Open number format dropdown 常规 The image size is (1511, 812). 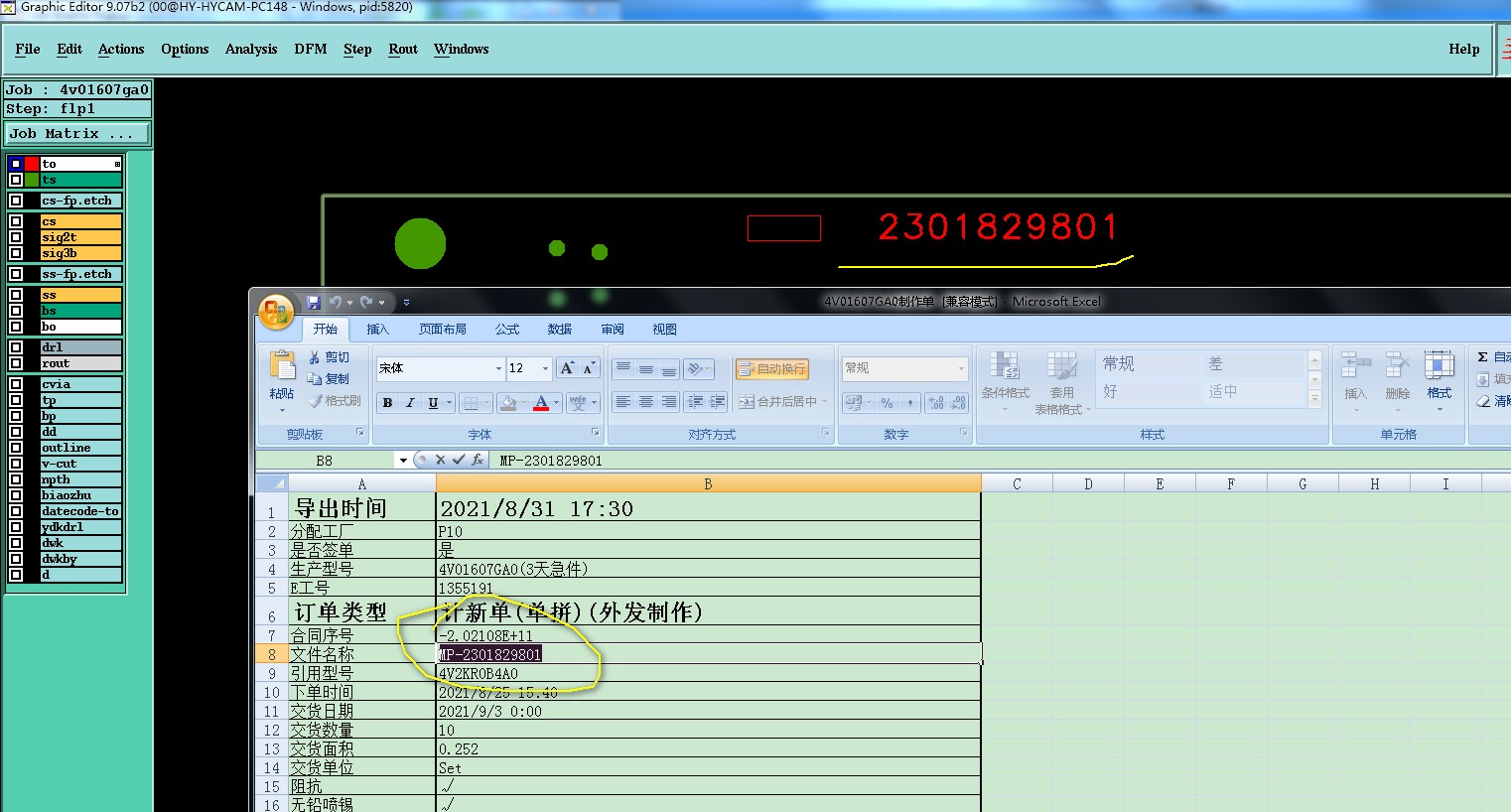(x=960, y=368)
